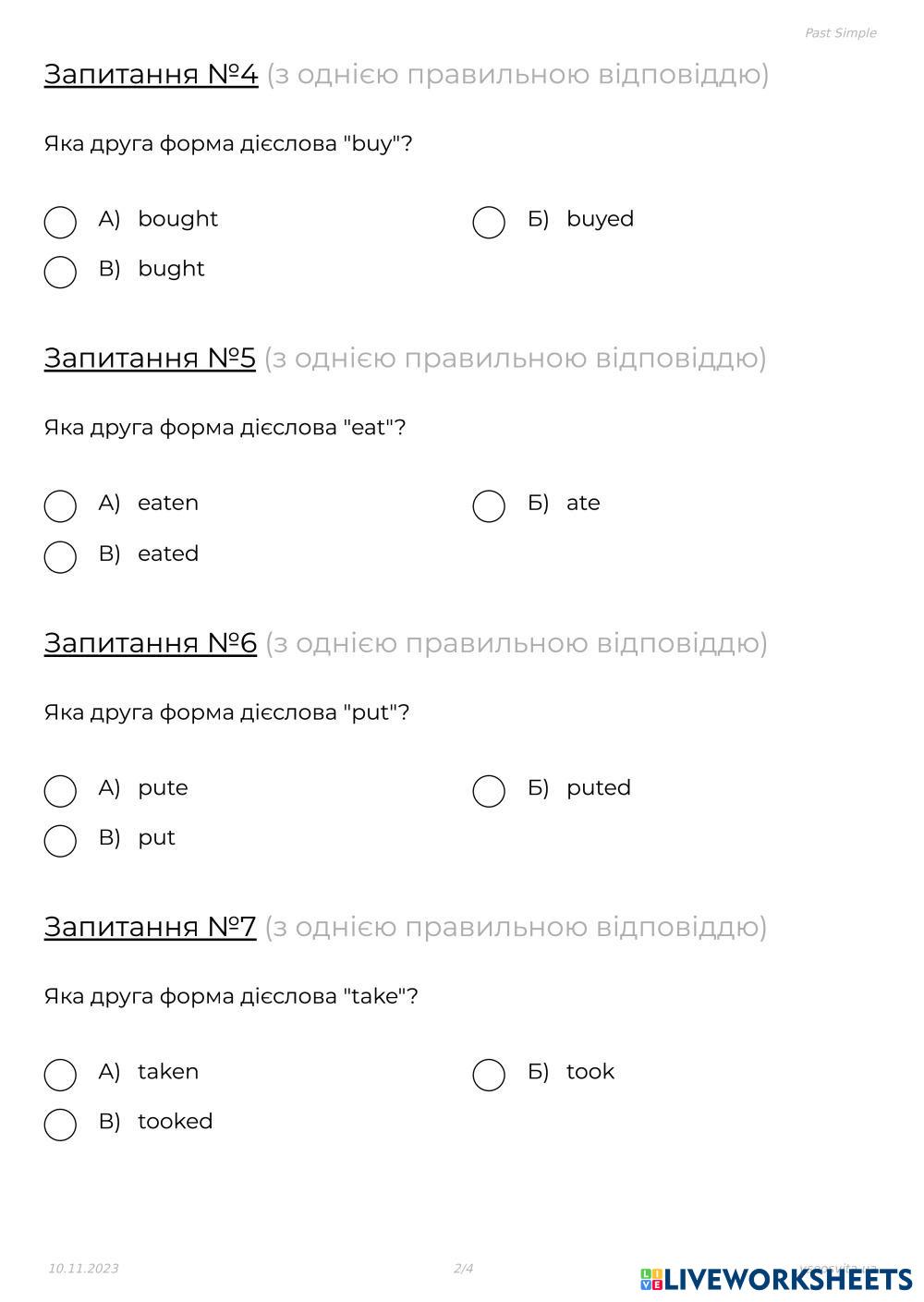Pick the "ate" answer circle
The image size is (924, 1302).
point(489,505)
